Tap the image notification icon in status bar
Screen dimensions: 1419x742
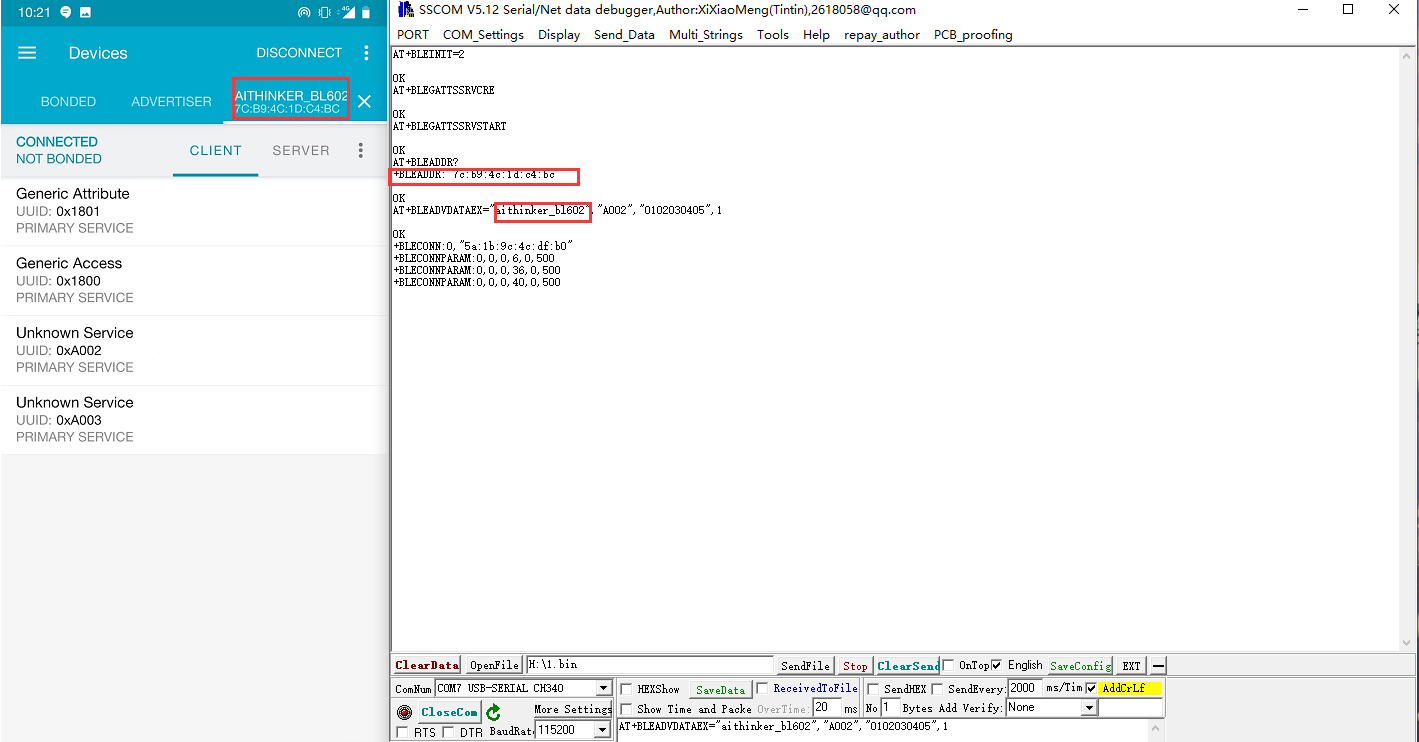click(85, 12)
